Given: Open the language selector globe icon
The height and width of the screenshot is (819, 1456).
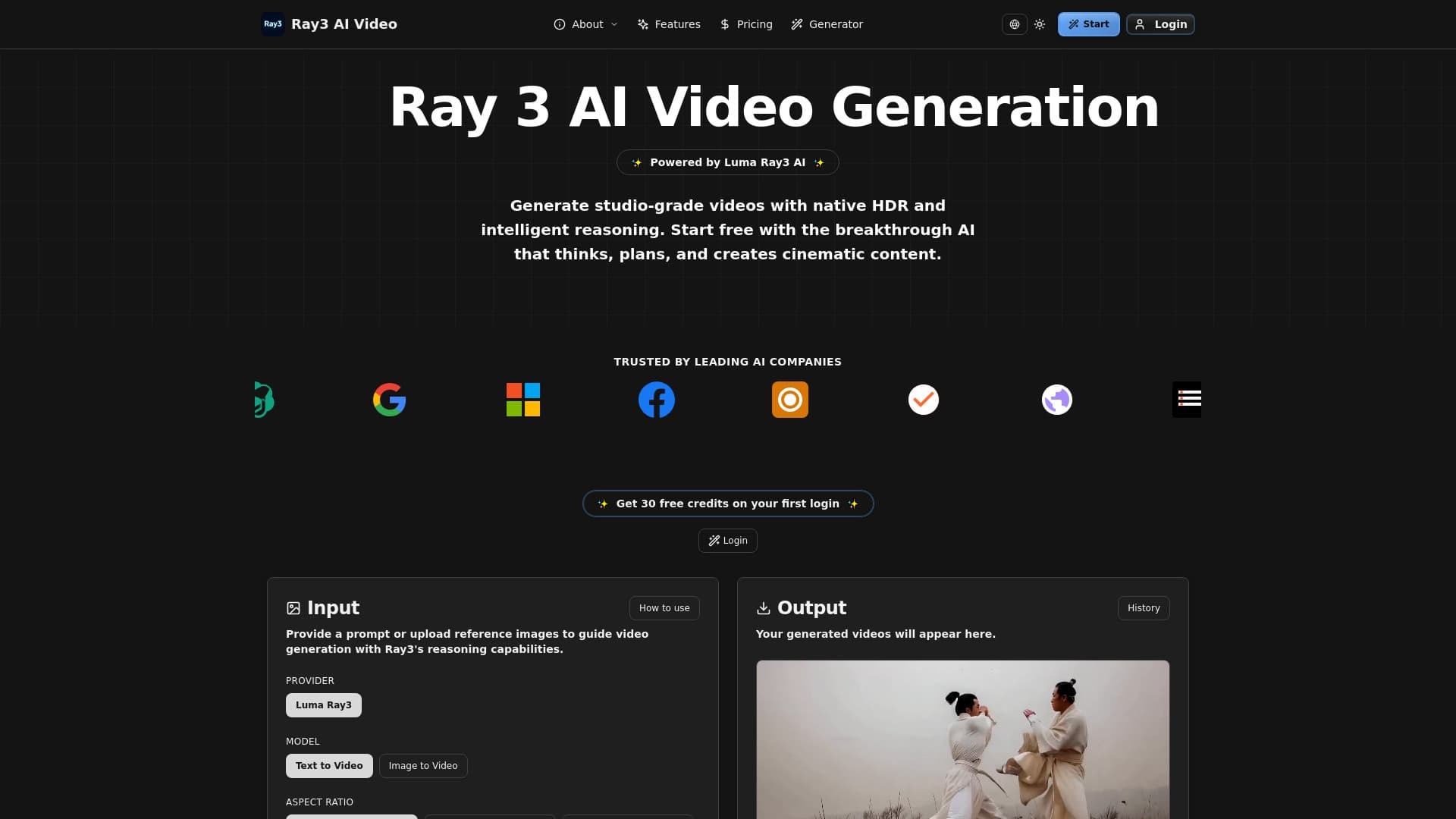Looking at the screenshot, I should (x=1015, y=24).
